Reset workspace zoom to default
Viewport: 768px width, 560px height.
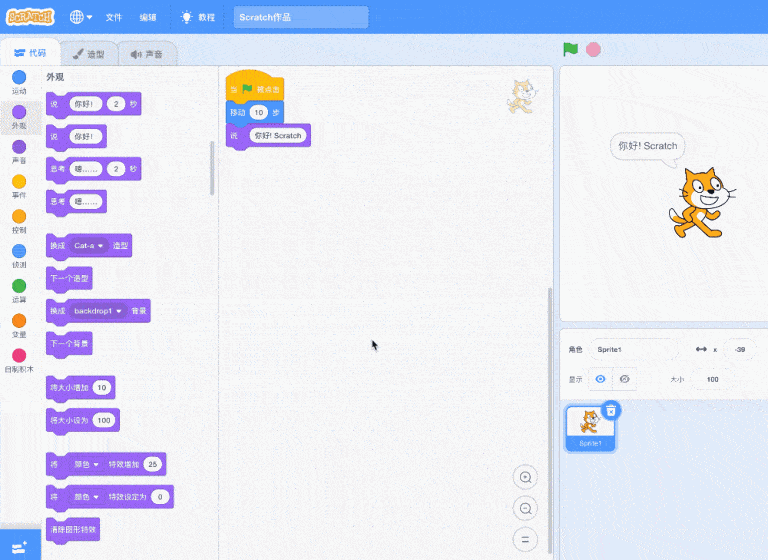[x=525, y=540]
